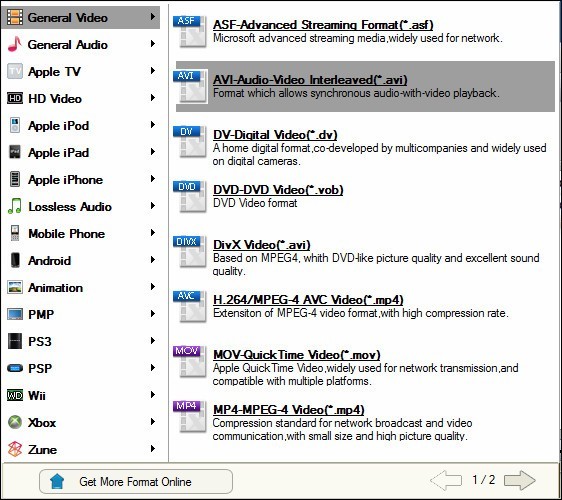This screenshot has height=500, width=562.
Task: Expand the Mobile Phone submenu arrow
Action: coord(153,233)
